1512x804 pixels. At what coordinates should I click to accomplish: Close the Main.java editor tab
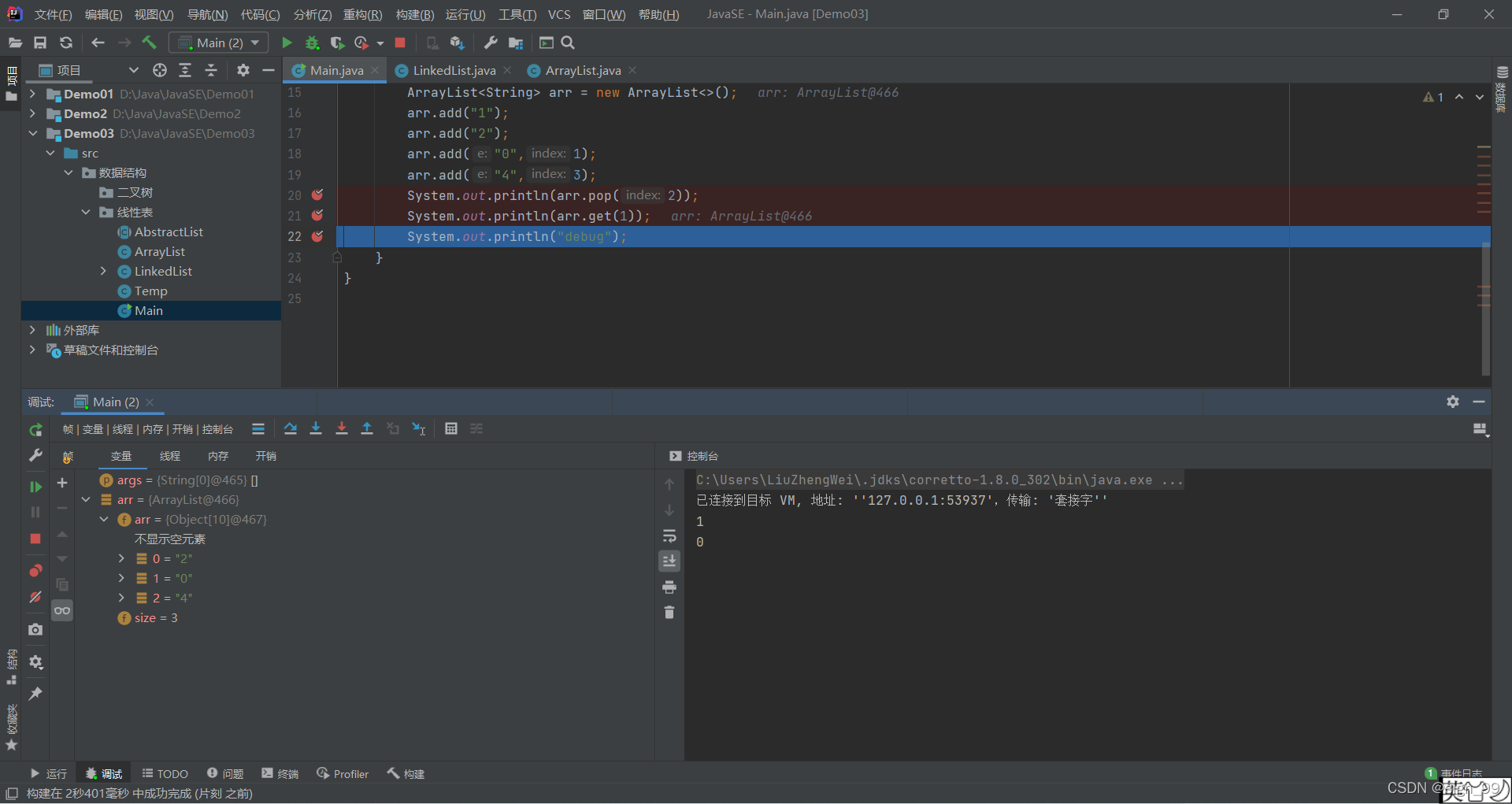click(375, 70)
